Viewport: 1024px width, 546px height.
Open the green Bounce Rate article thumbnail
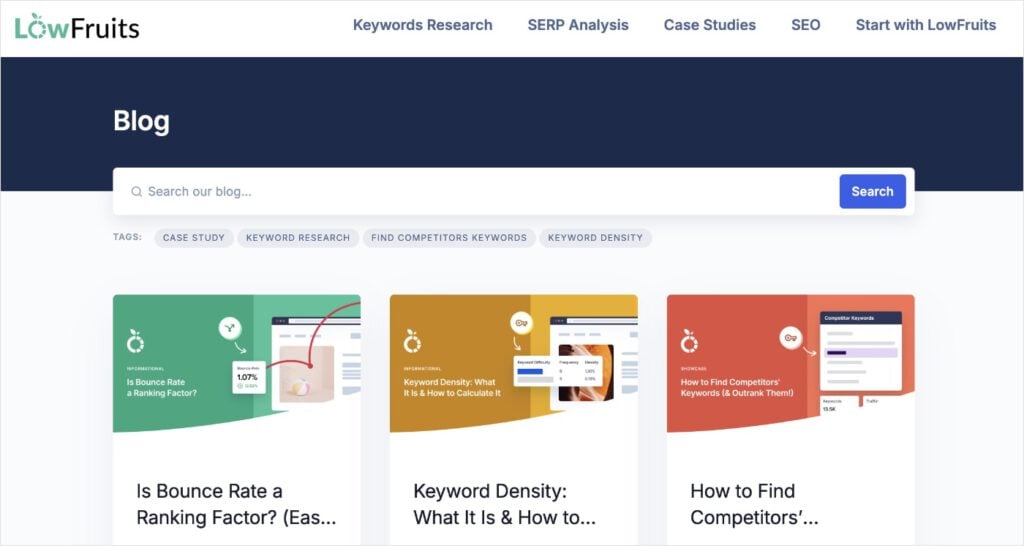tap(236, 363)
